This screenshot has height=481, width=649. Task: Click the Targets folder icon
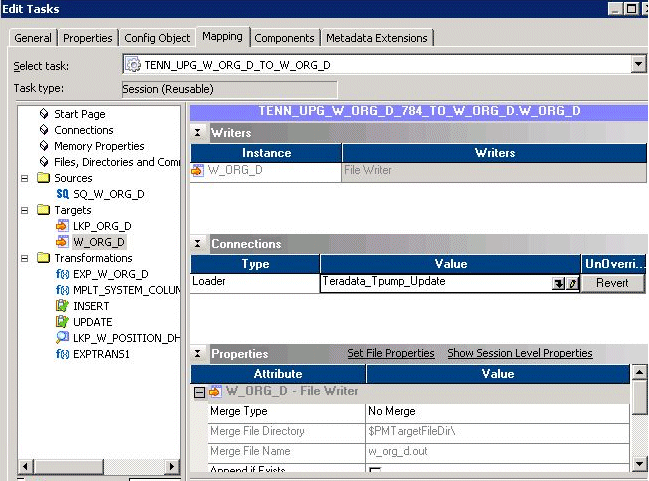(x=43, y=209)
